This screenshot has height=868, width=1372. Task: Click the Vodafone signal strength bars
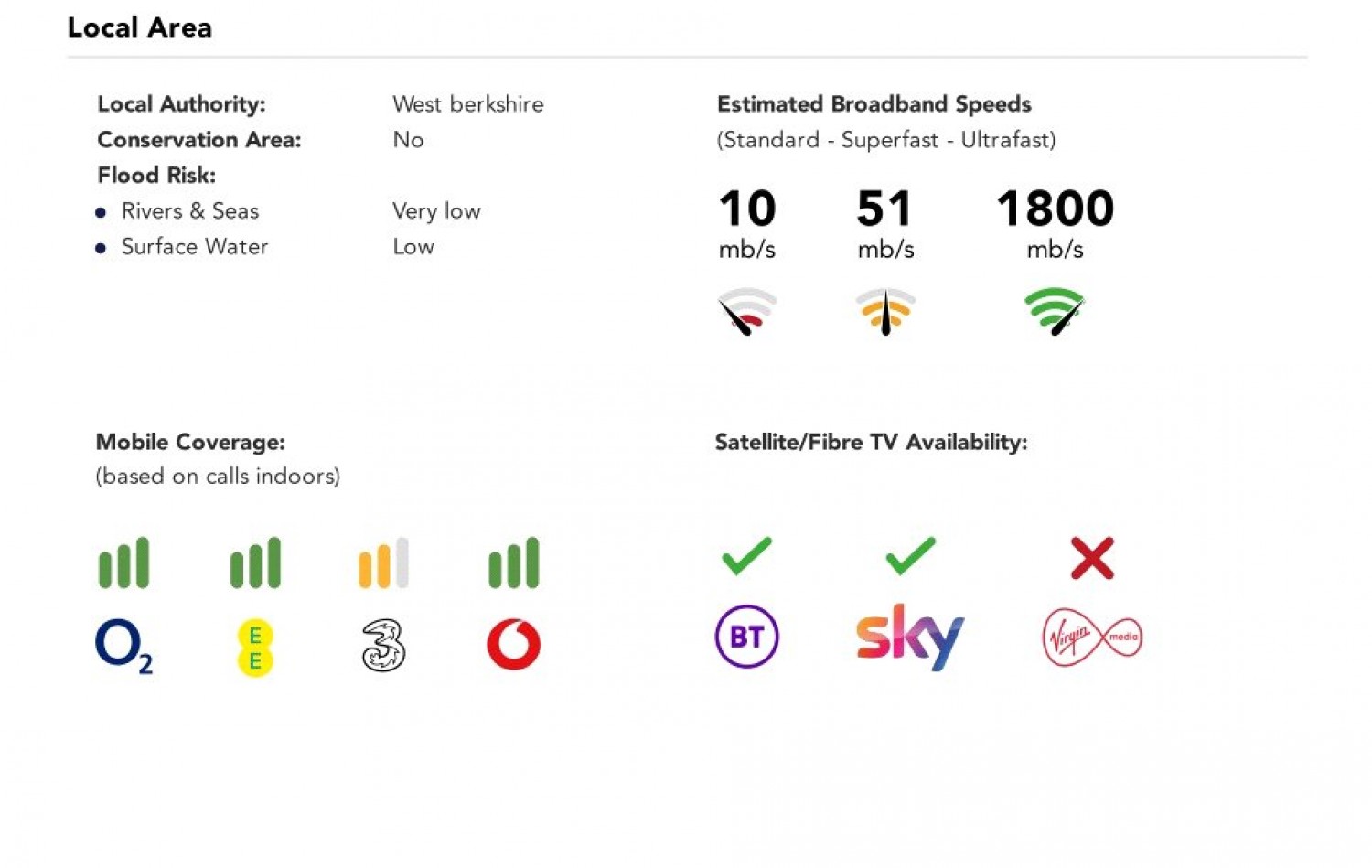pos(514,563)
